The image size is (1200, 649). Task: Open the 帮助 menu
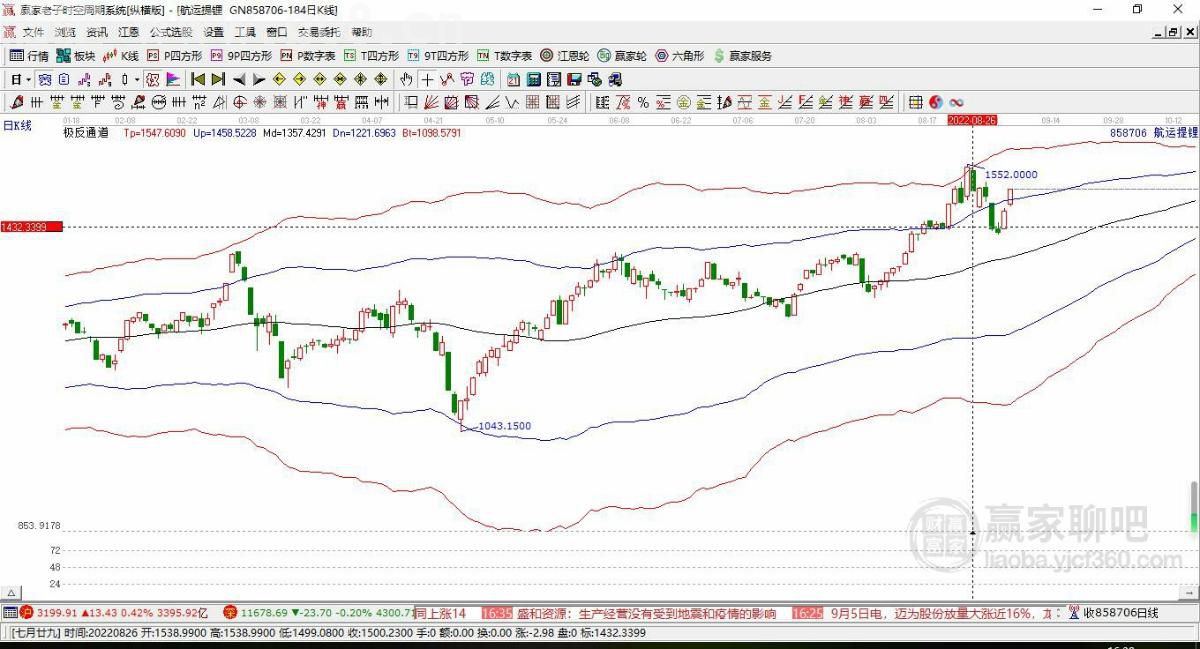point(362,33)
